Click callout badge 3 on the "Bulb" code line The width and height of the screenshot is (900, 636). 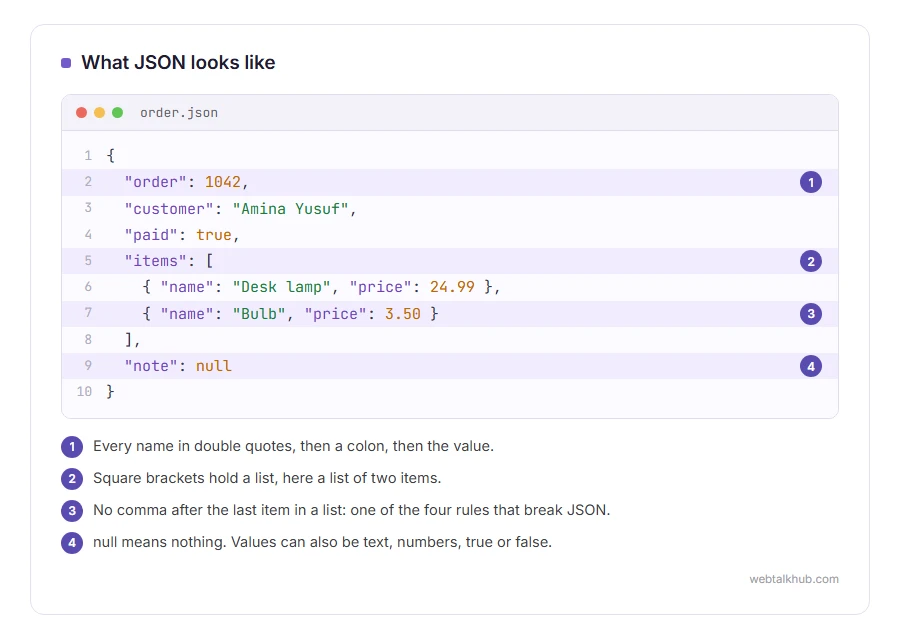tap(810, 313)
